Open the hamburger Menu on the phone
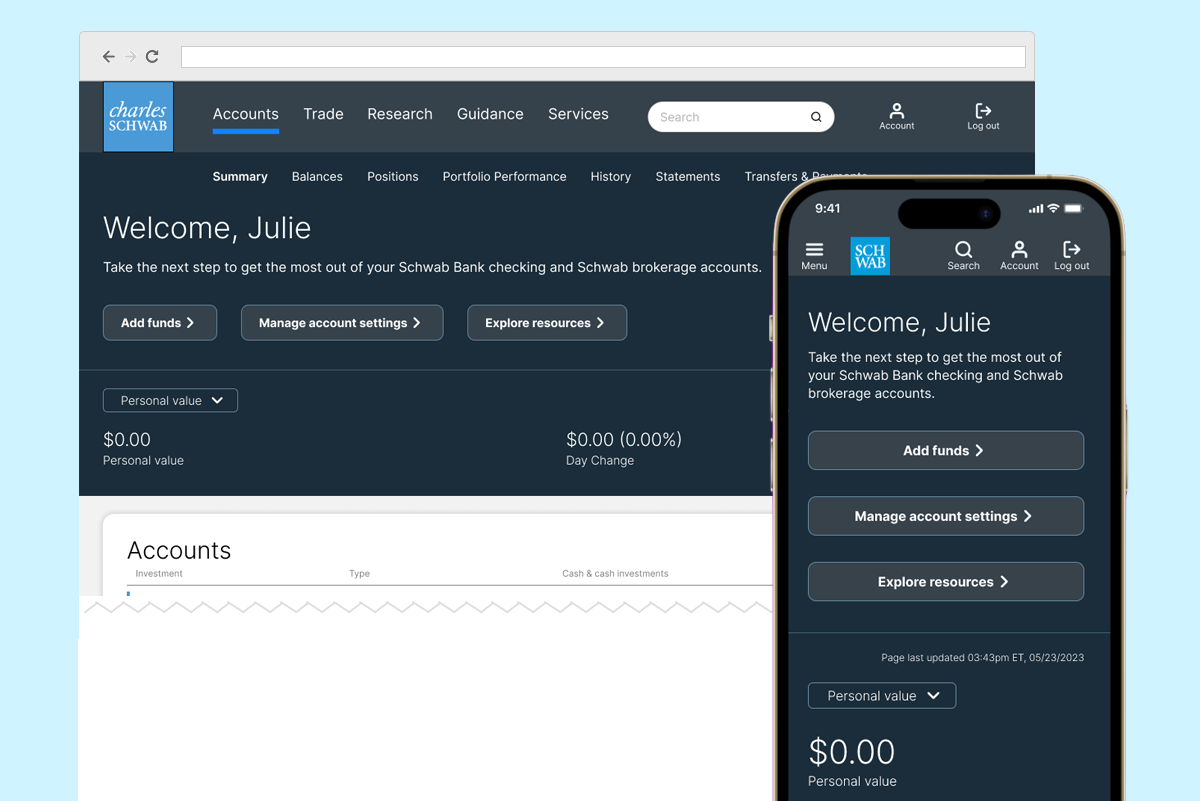Image resolution: width=1200 pixels, height=801 pixels. (x=814, y=256)
